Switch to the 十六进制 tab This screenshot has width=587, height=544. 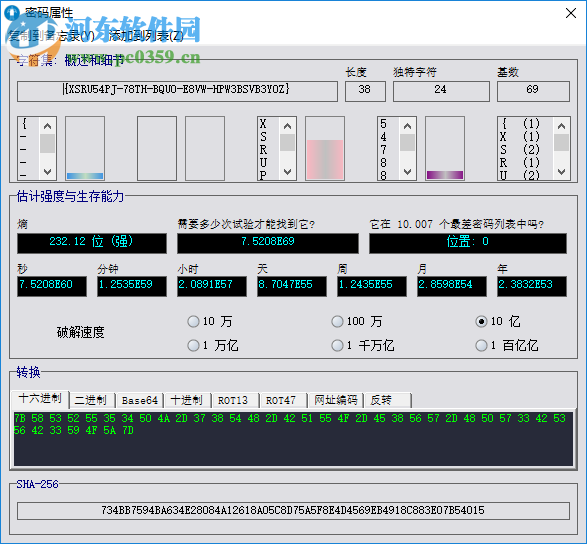pyautogui.click(x=40, y=399)
